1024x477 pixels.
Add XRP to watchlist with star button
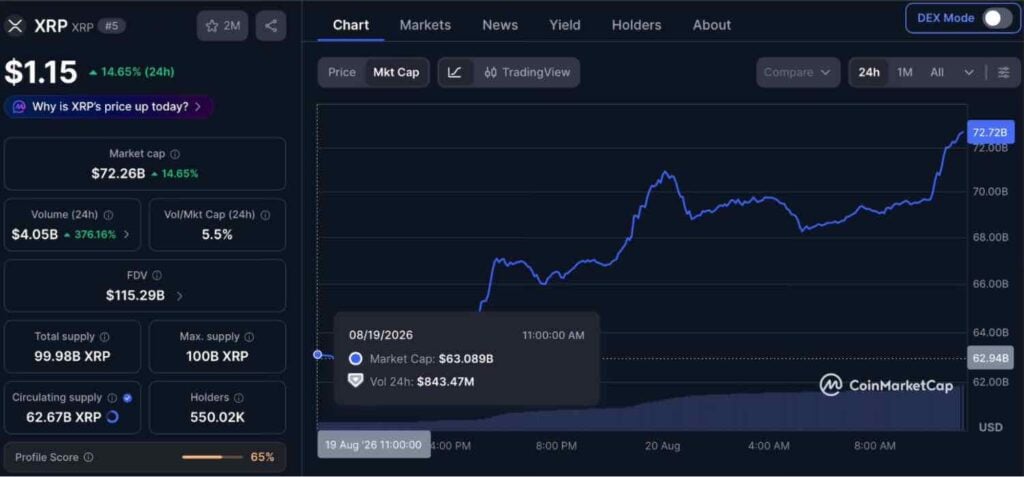point(222,26)
